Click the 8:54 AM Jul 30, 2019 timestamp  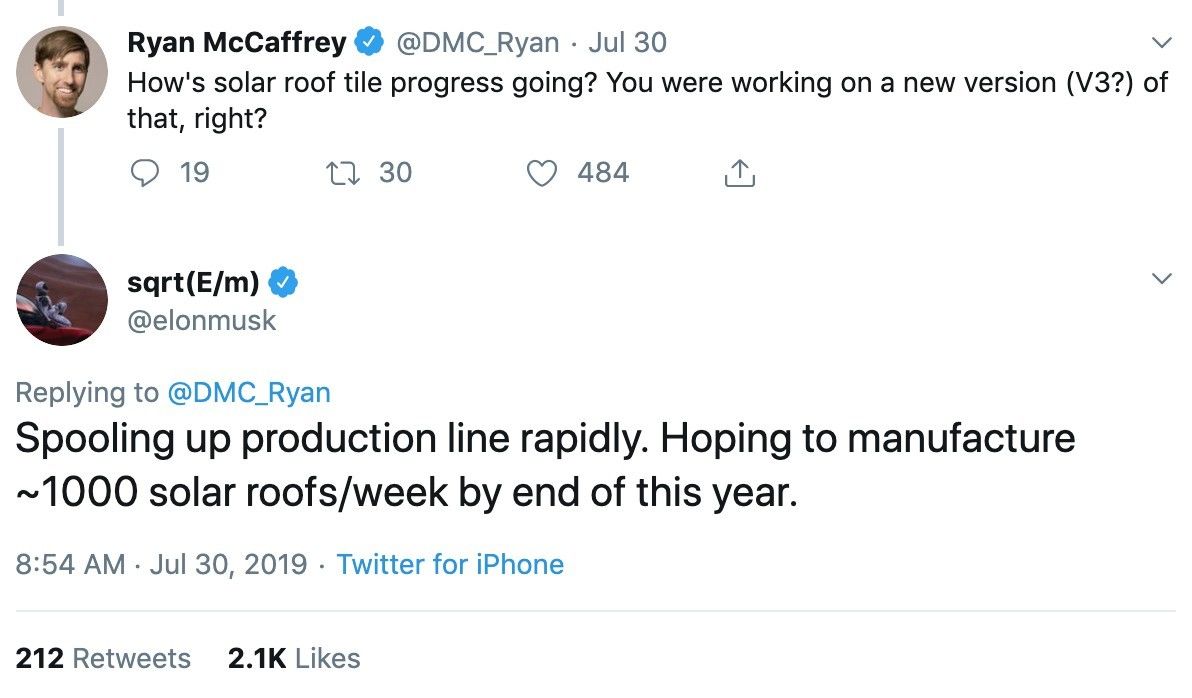[162, 564]
